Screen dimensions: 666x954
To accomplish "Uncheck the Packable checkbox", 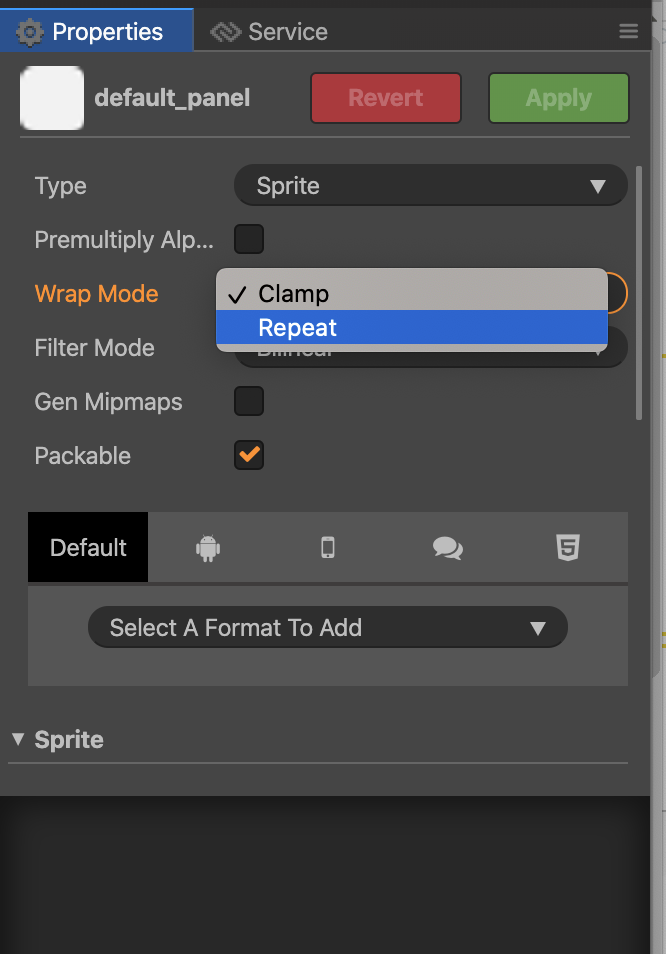I will tap(249, 456).
